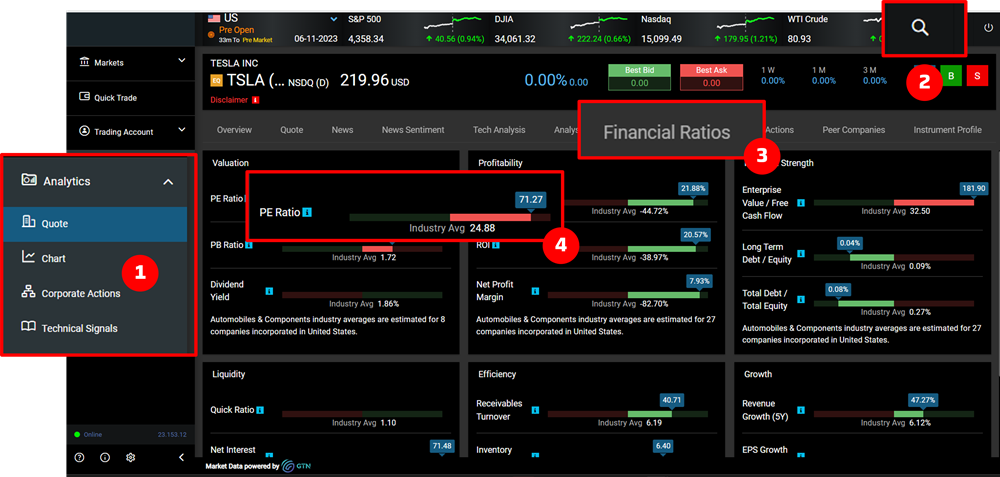Viewport: 1000px width, 477px height.
Task: Click the circled info icon beside settings gear
Action: (x=105, y=457)
